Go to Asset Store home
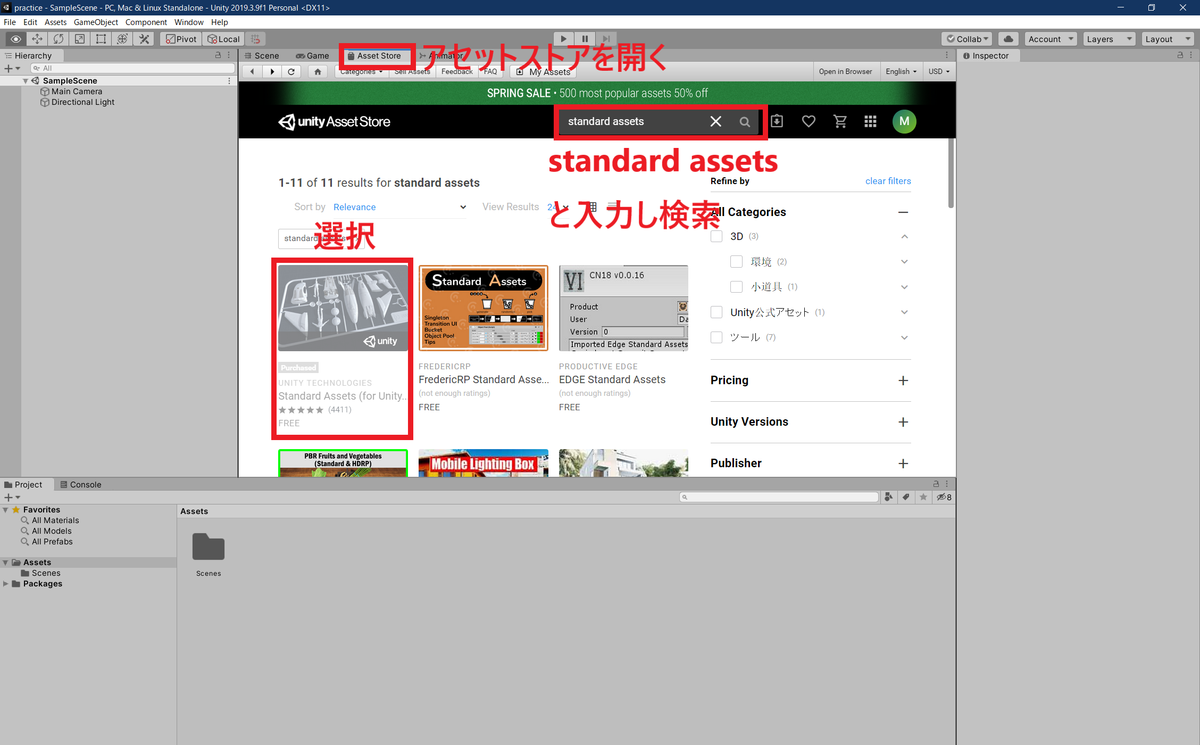1200x745 pixels. (x=318, y=72)
